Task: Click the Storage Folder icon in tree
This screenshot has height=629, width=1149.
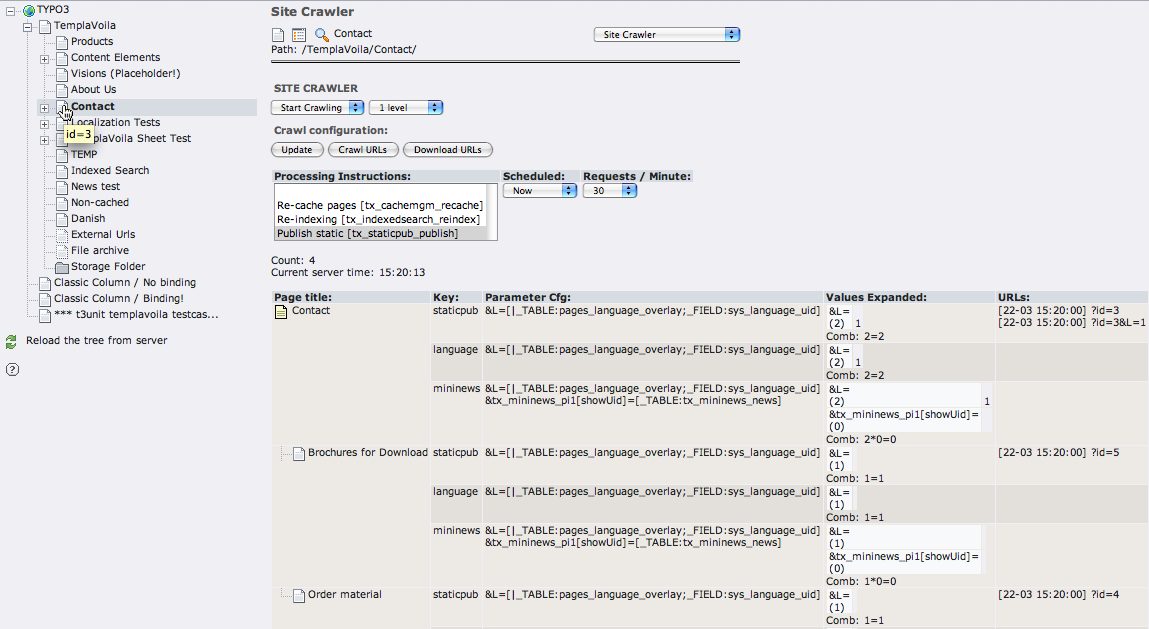Action: 61,267
